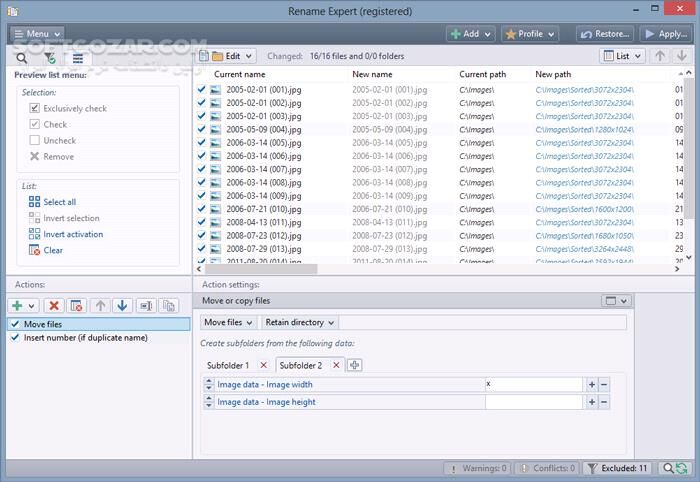The height and width of the screenshot is (482, 700).
Task: Clear all actions icon in the Actions toolbar
Action: 76,306
